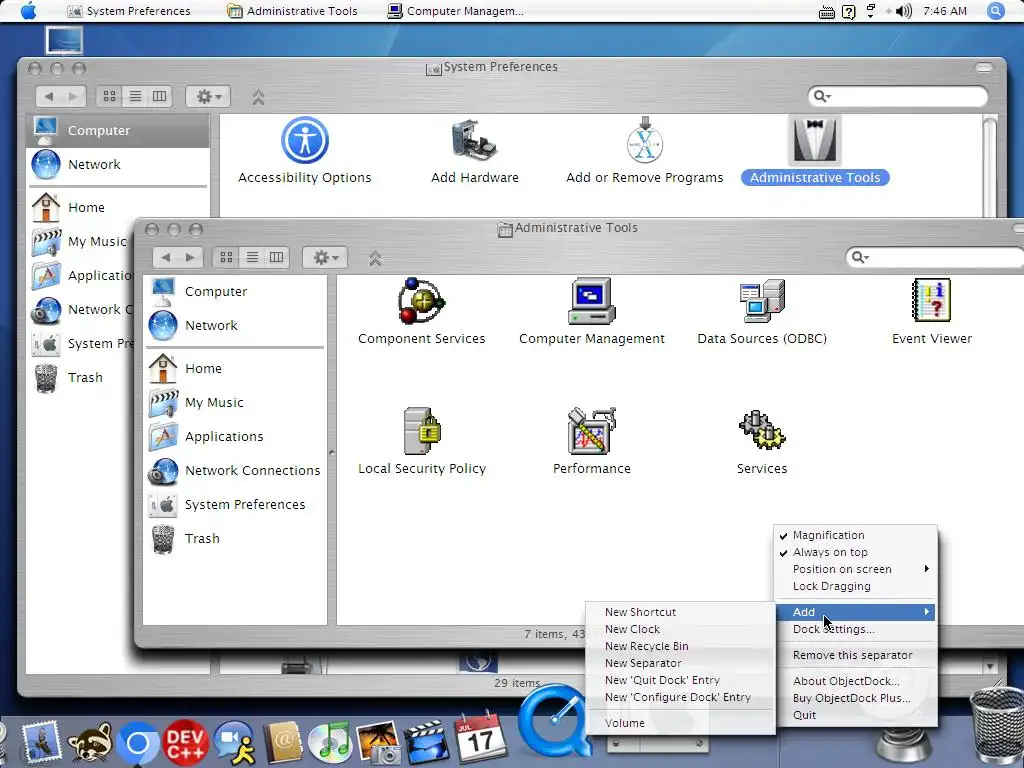
Task: Click blue ring browser icon in dock
Action: 138,743
